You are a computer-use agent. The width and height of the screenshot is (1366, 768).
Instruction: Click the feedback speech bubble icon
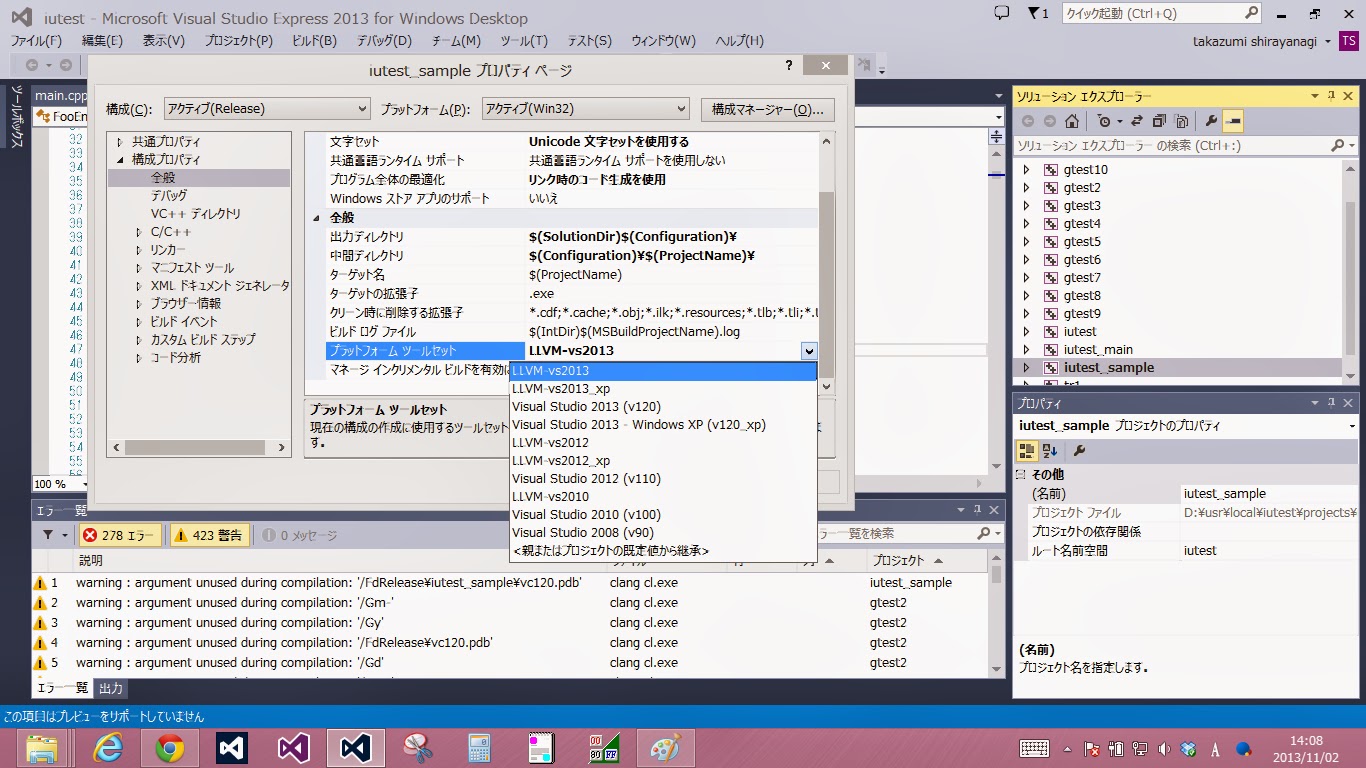[1002, 13]
